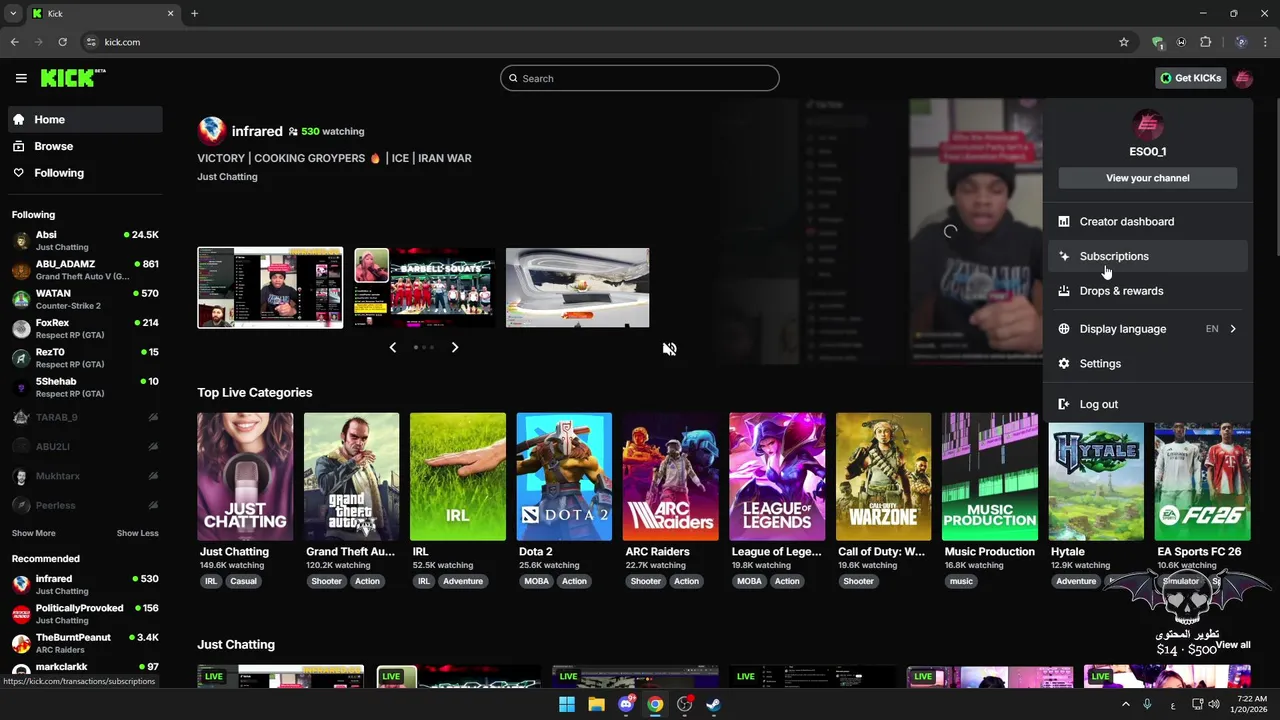Bookmark this page with star icon

coord(1124,42)
